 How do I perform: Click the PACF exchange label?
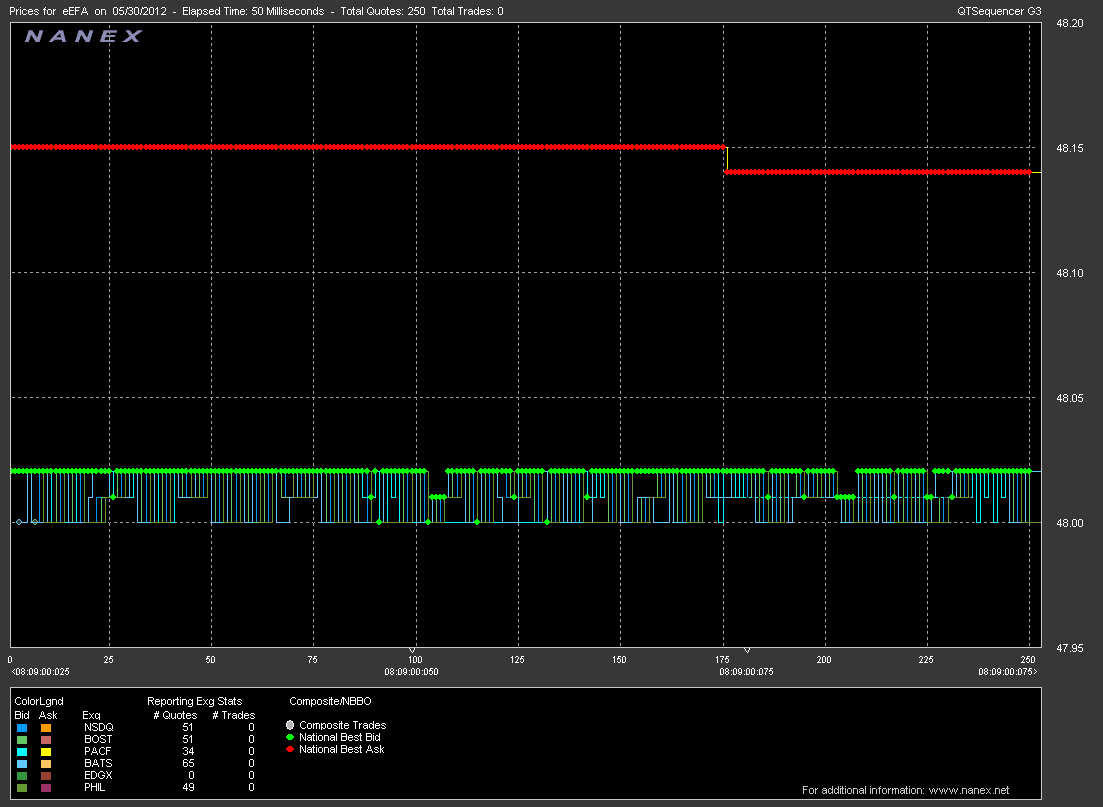[98, 751]
